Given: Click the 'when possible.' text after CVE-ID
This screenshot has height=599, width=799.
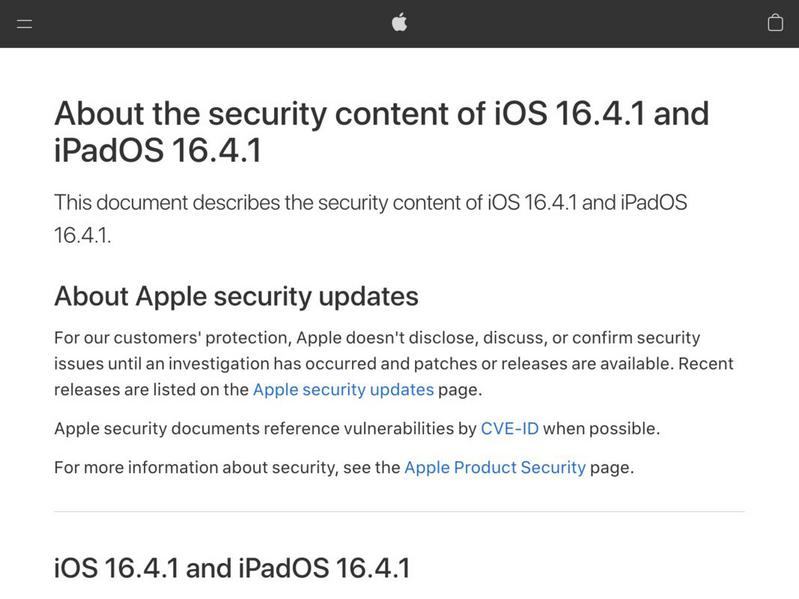Looking at the screenshot, I should (x=601, y=428).
